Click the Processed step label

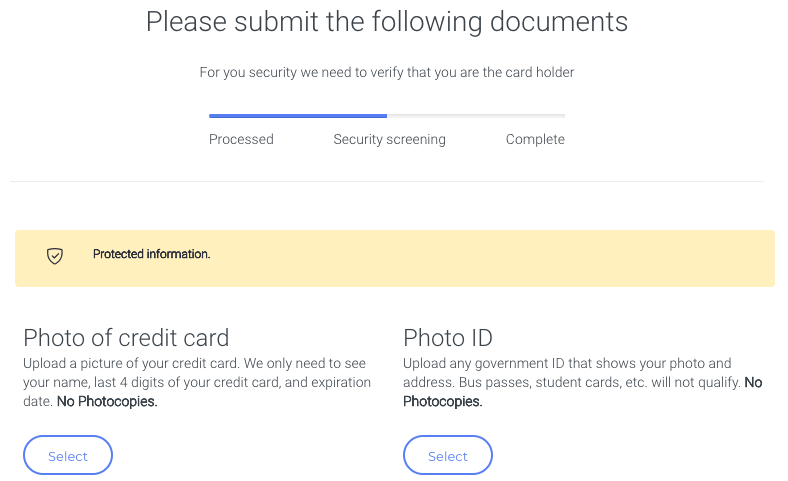(241, 139)
